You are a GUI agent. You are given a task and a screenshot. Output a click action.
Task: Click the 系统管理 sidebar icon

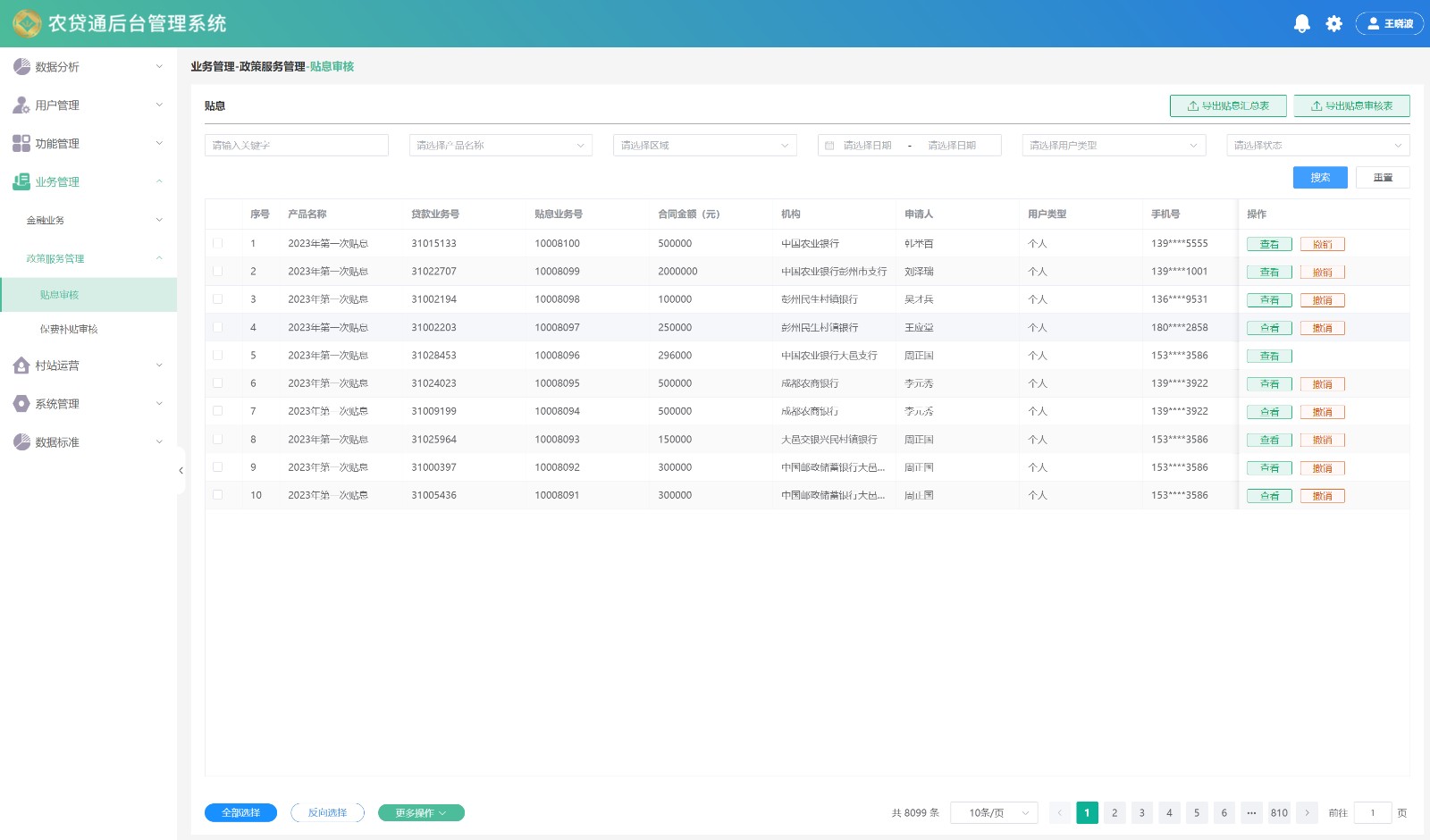[x=21, y=404]
